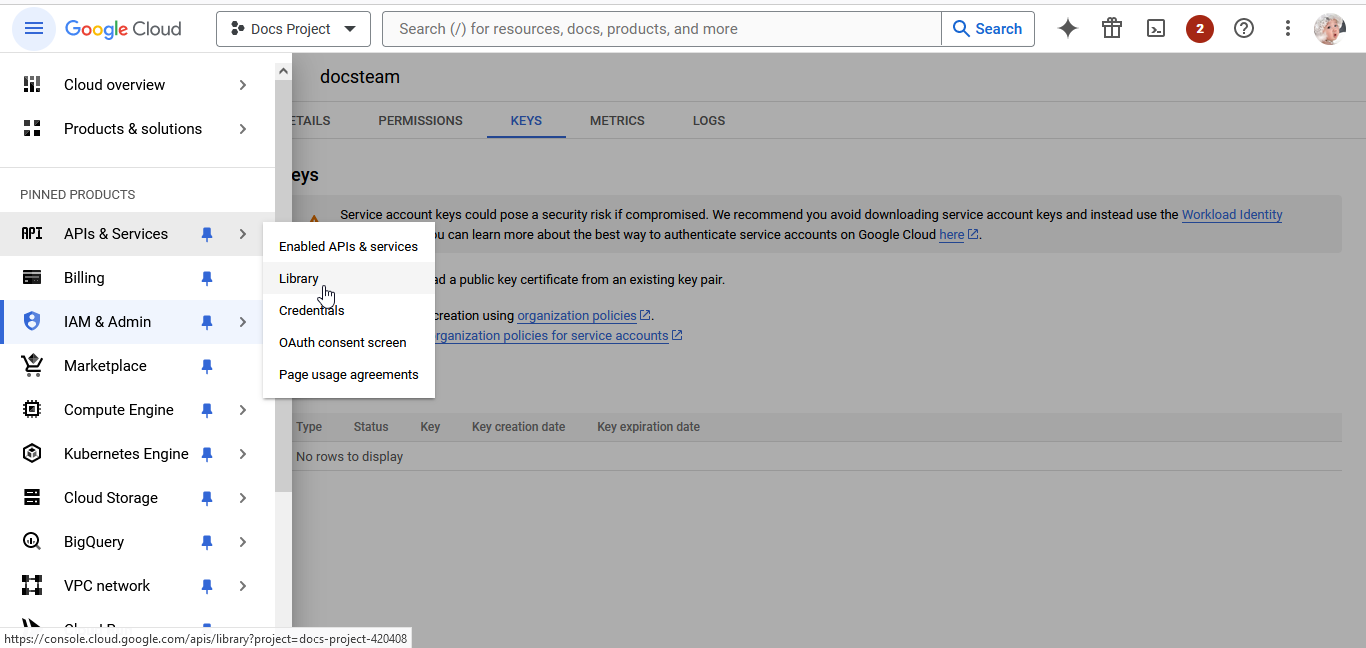Click the Cloud overview icon
Screen dimensions: 1366x648
click(32, 85)
